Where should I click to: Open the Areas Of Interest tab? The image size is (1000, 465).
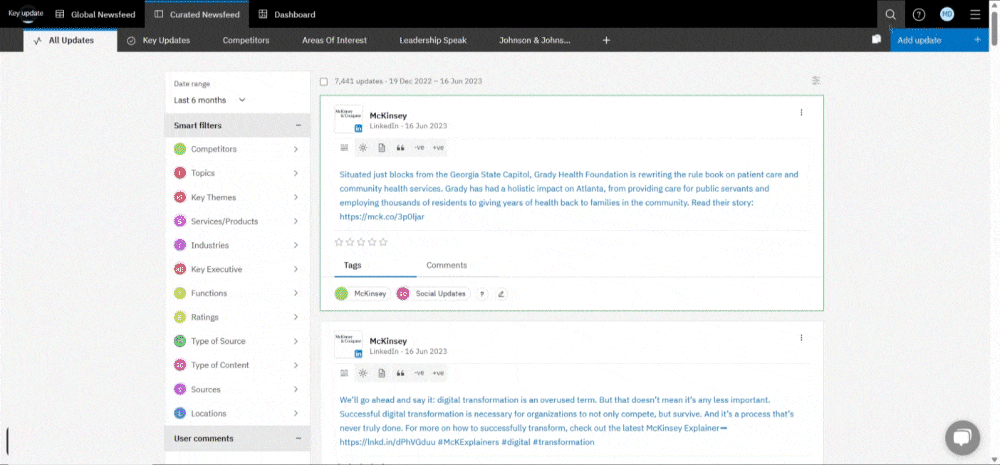coord(334,40)
